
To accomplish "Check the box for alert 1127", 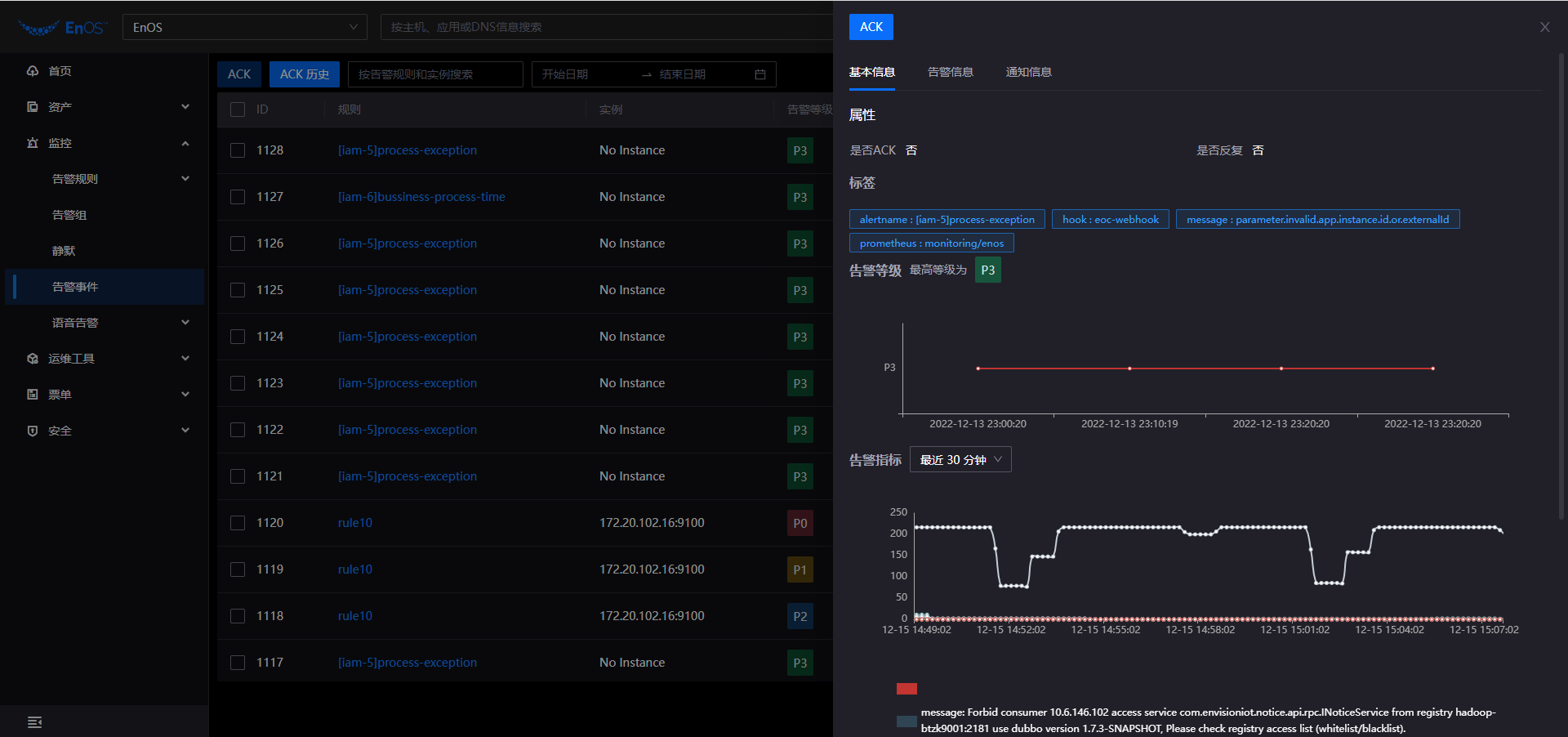I will click(238, 197).
